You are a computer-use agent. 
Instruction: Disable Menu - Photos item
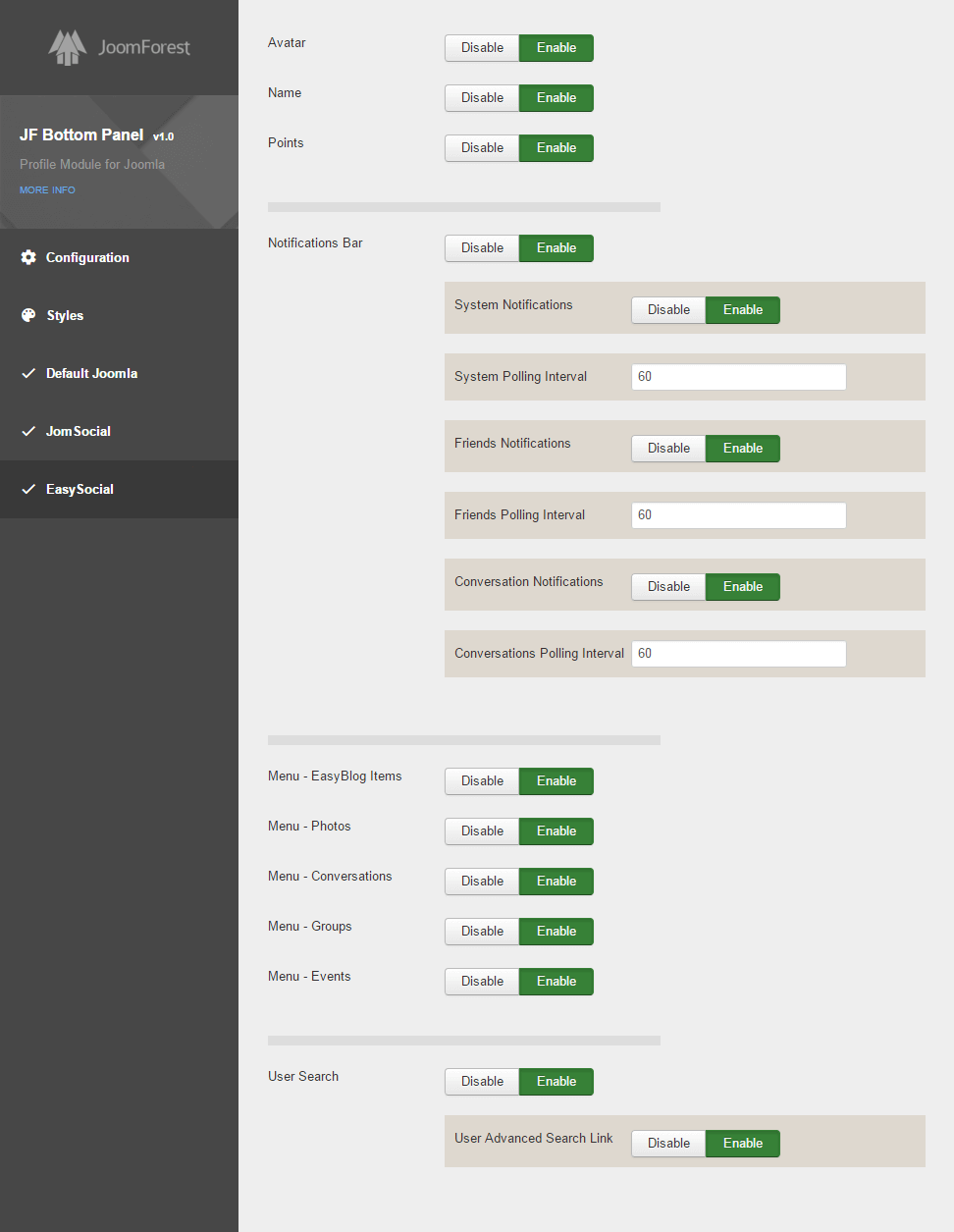tap(482, 831)
